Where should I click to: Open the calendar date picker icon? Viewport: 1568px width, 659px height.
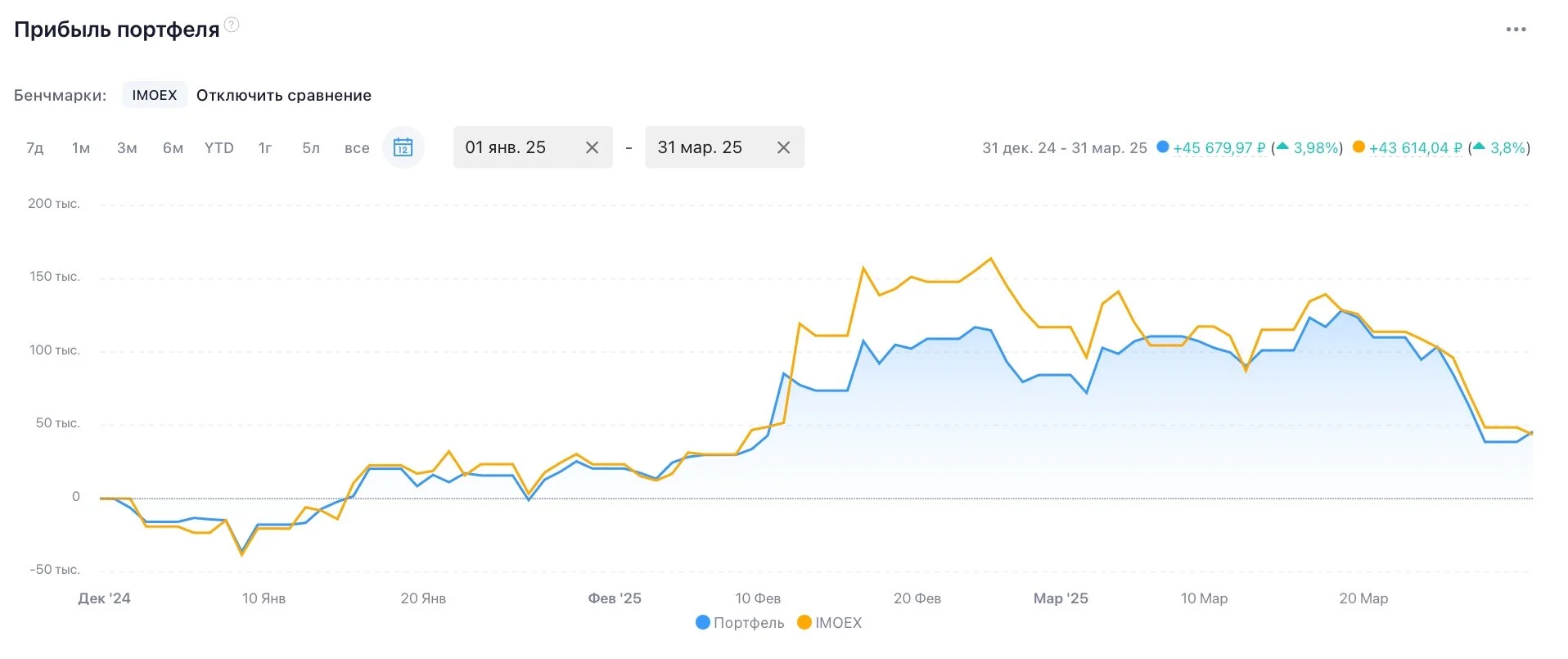tap(403, 147)
